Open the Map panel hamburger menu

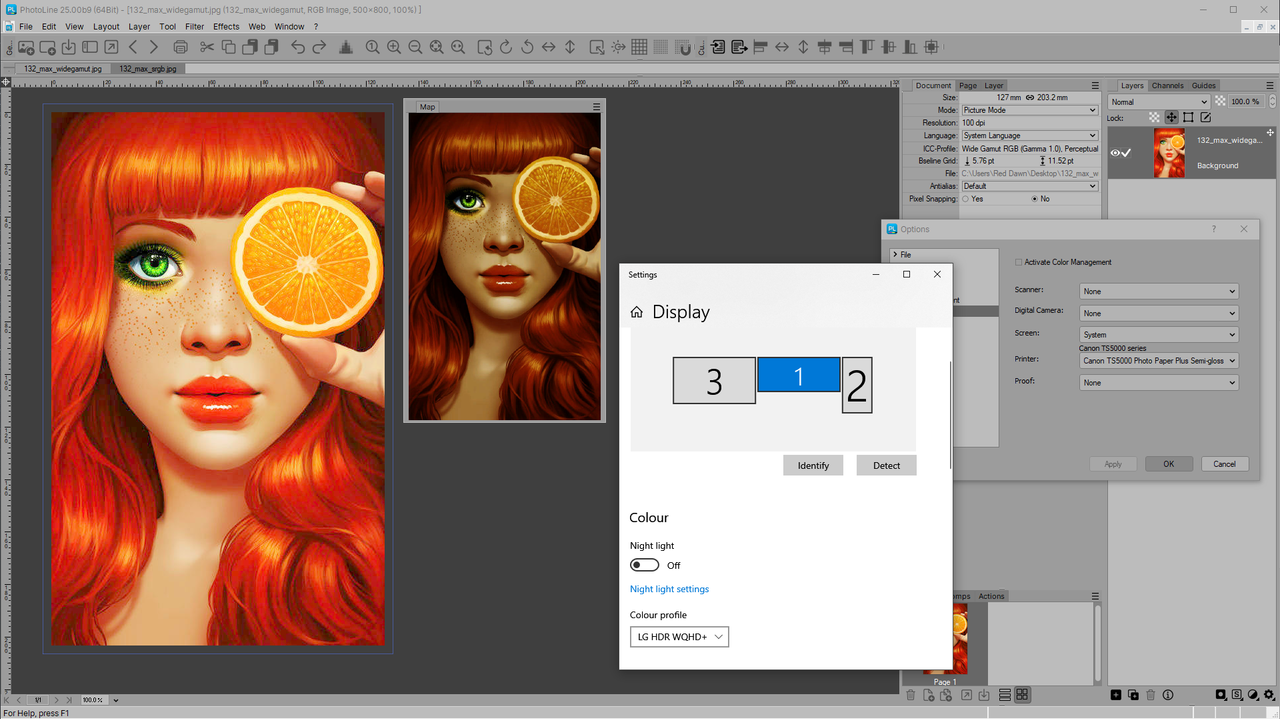click(x=597, y=106)
